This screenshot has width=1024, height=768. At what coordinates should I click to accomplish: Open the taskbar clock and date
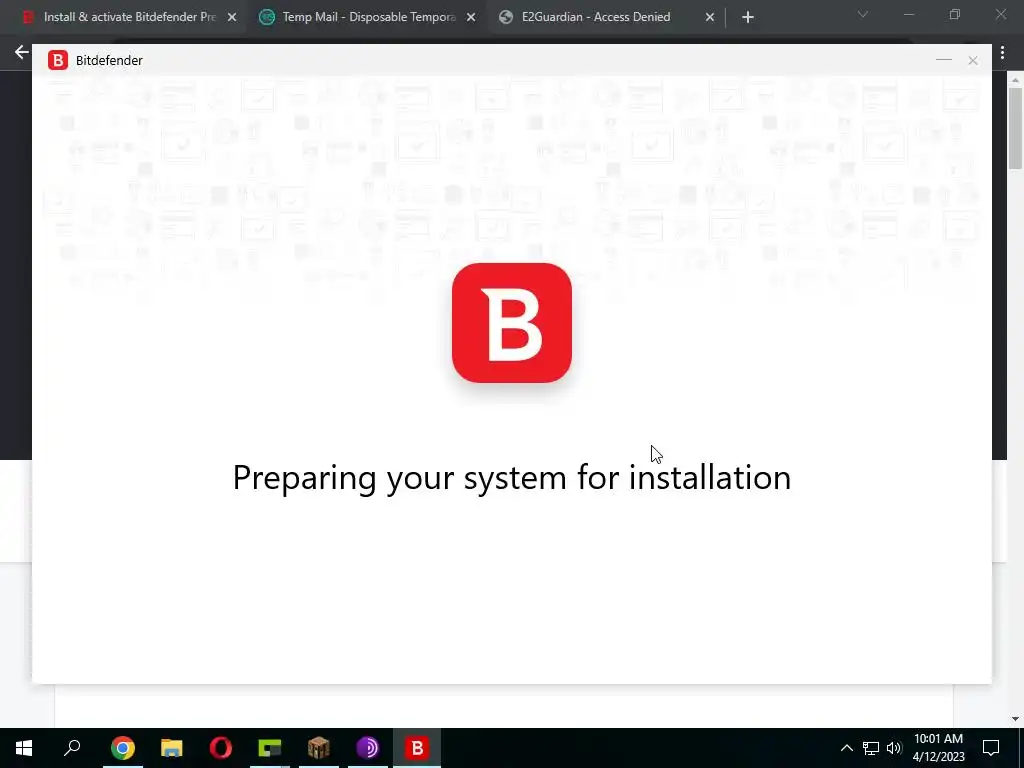pos(938,748)
